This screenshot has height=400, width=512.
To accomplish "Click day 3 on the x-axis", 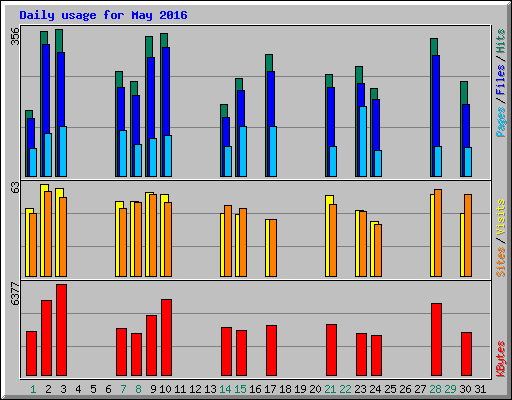I will click(63, 389).
